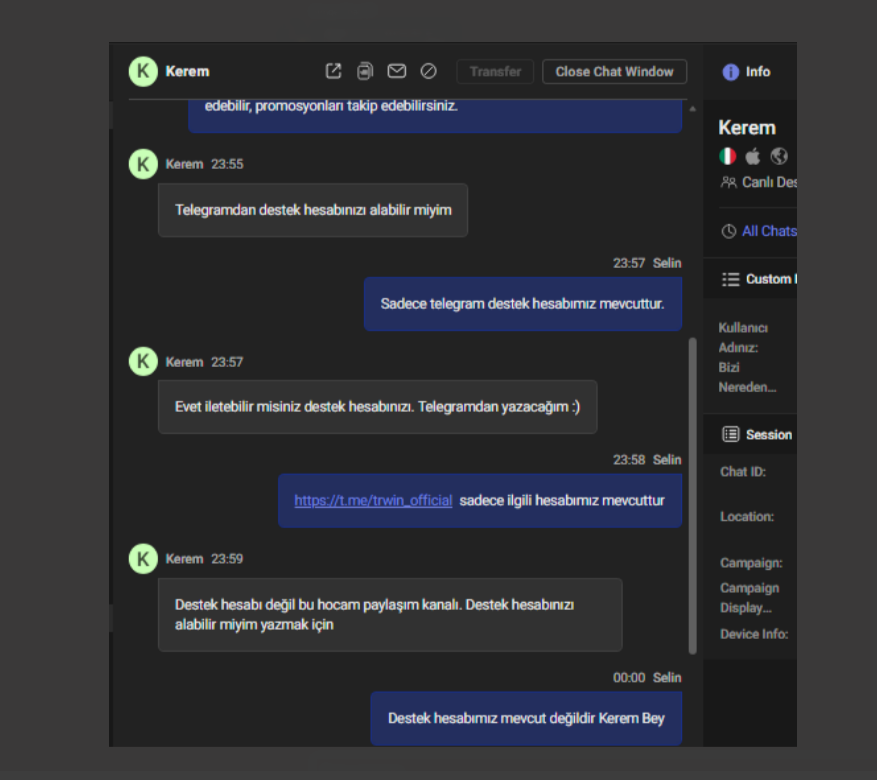Click message 'Telegramdan destek hesabınızı alabilir miyim'
This screenshot has height=780, width=877.
click(313, 210)
